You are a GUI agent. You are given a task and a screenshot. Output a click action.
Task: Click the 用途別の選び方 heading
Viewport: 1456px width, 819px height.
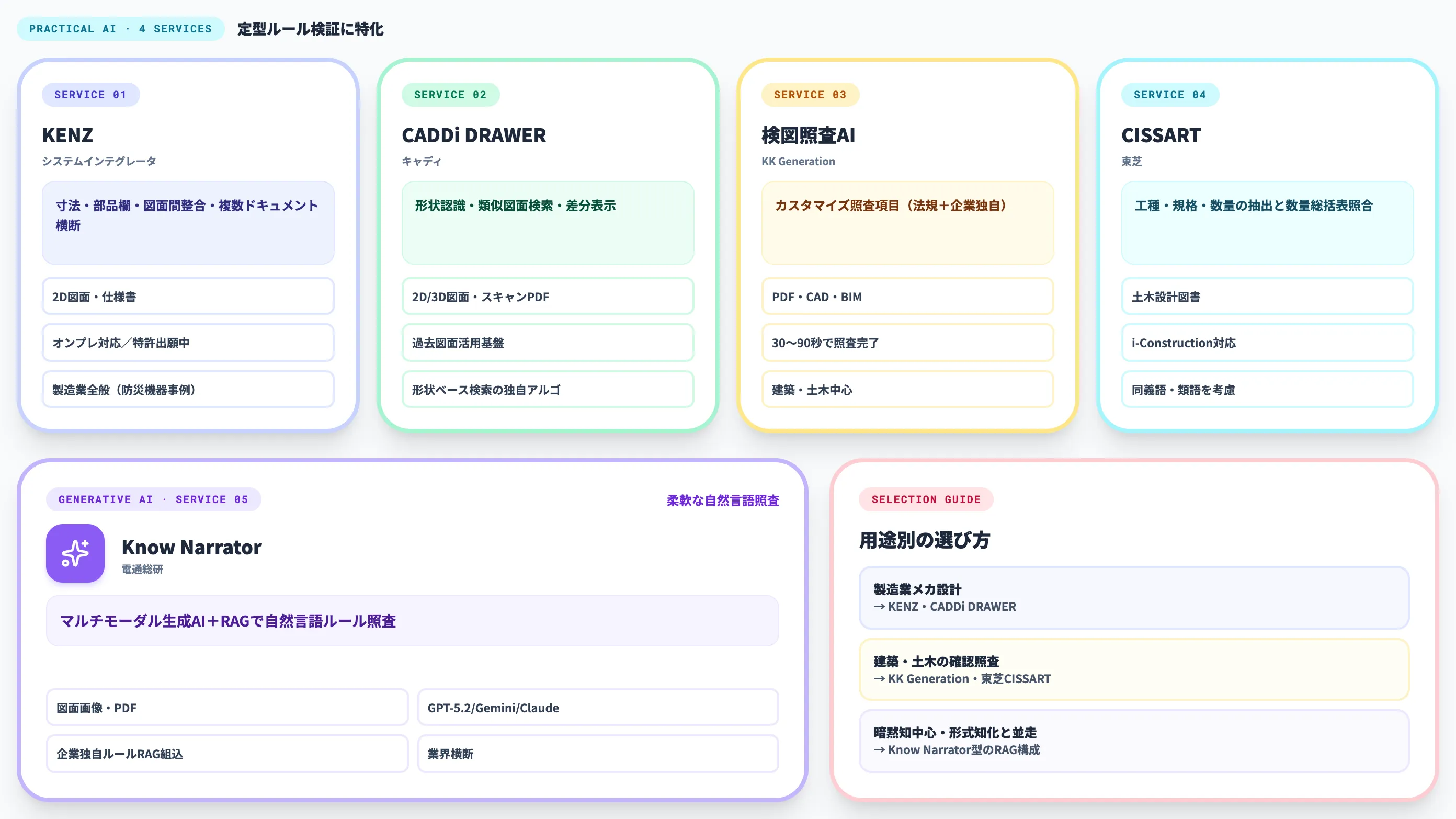click(x=924, y=540)
